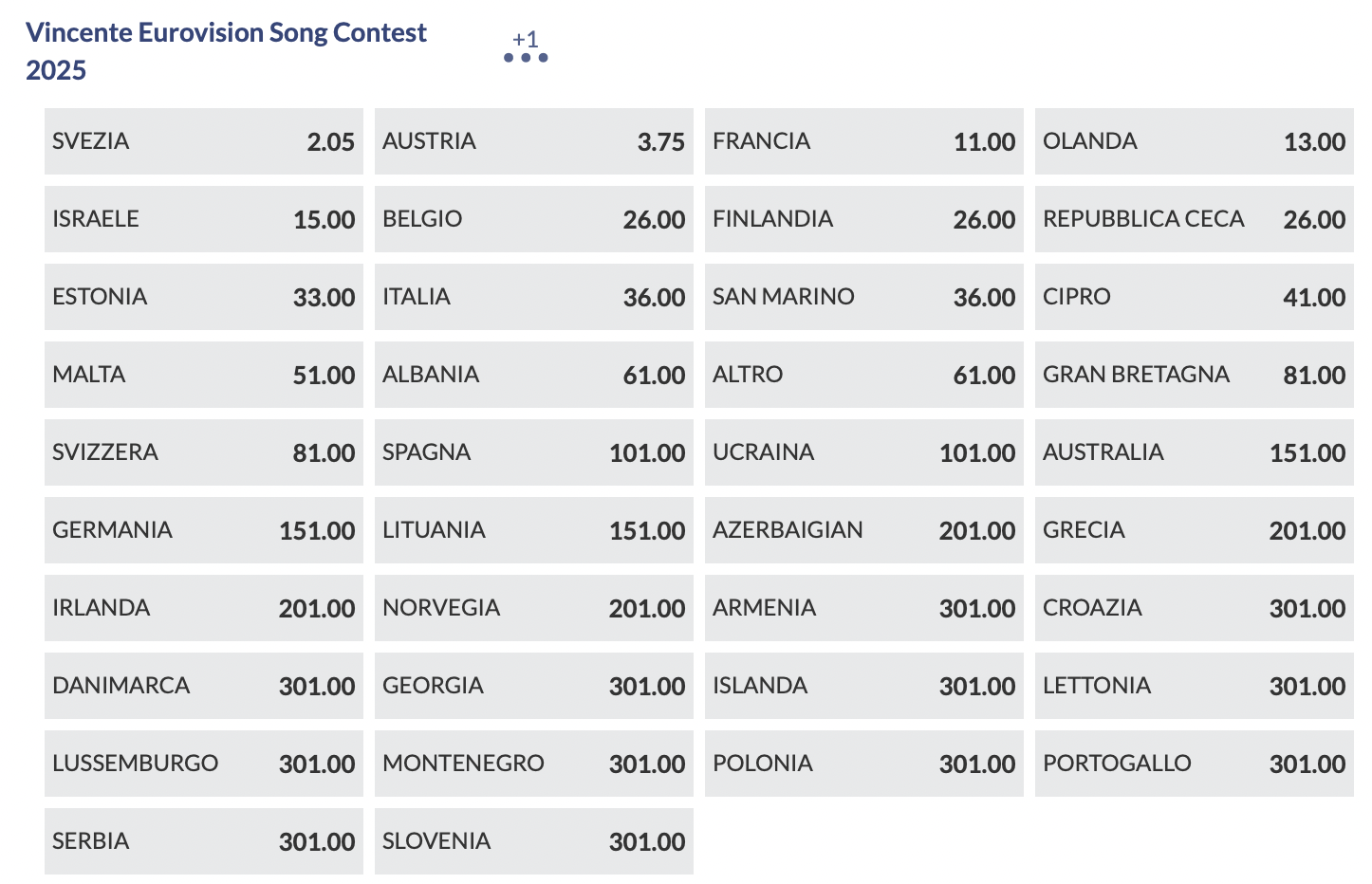Viewport: 1372px width, 884px height.
Task: Select the SVEZIA odds 2.05 button
Action: (x=203, y=141)
